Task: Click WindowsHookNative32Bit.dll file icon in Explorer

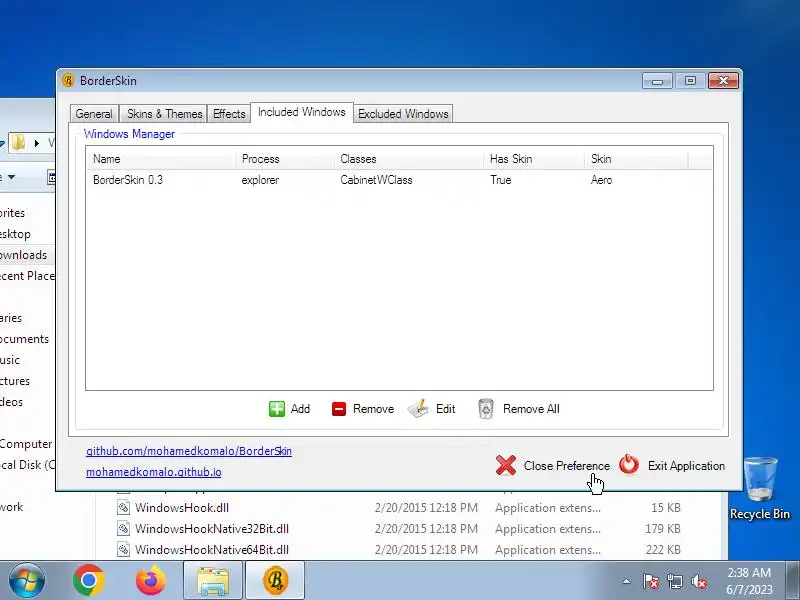Action: coord(123,529)
